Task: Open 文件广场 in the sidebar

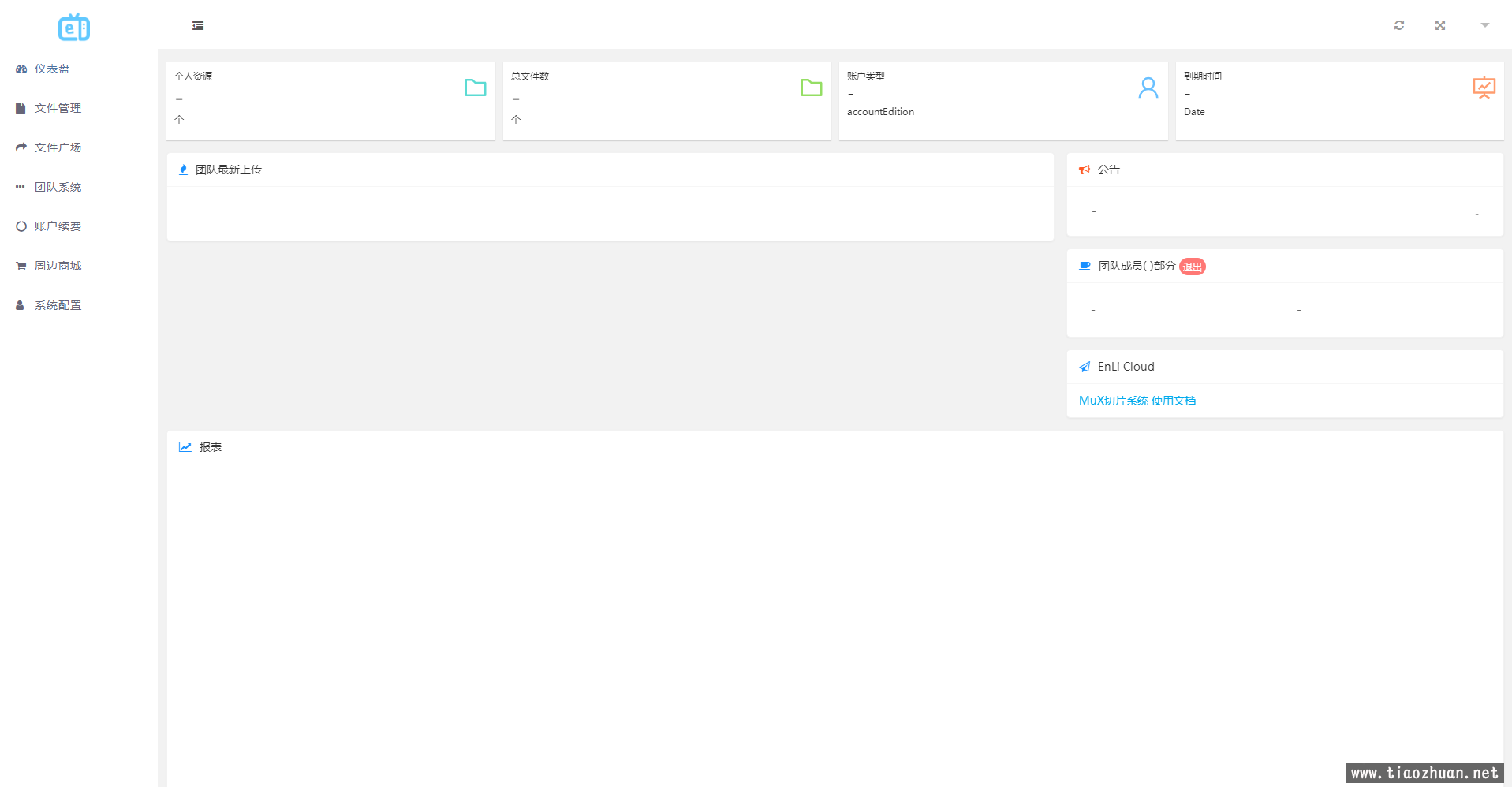Action: click(58, 147)
